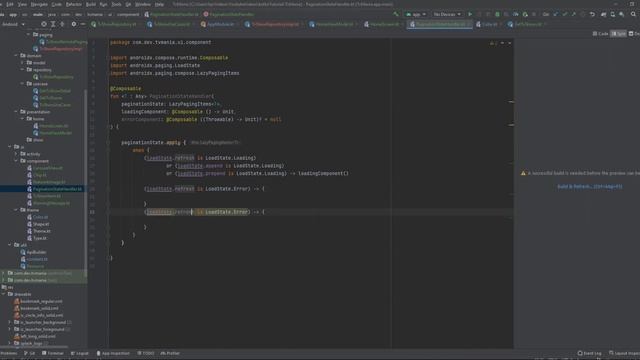
Task: Open the Android project view dropdown
Action: (13, 24)
